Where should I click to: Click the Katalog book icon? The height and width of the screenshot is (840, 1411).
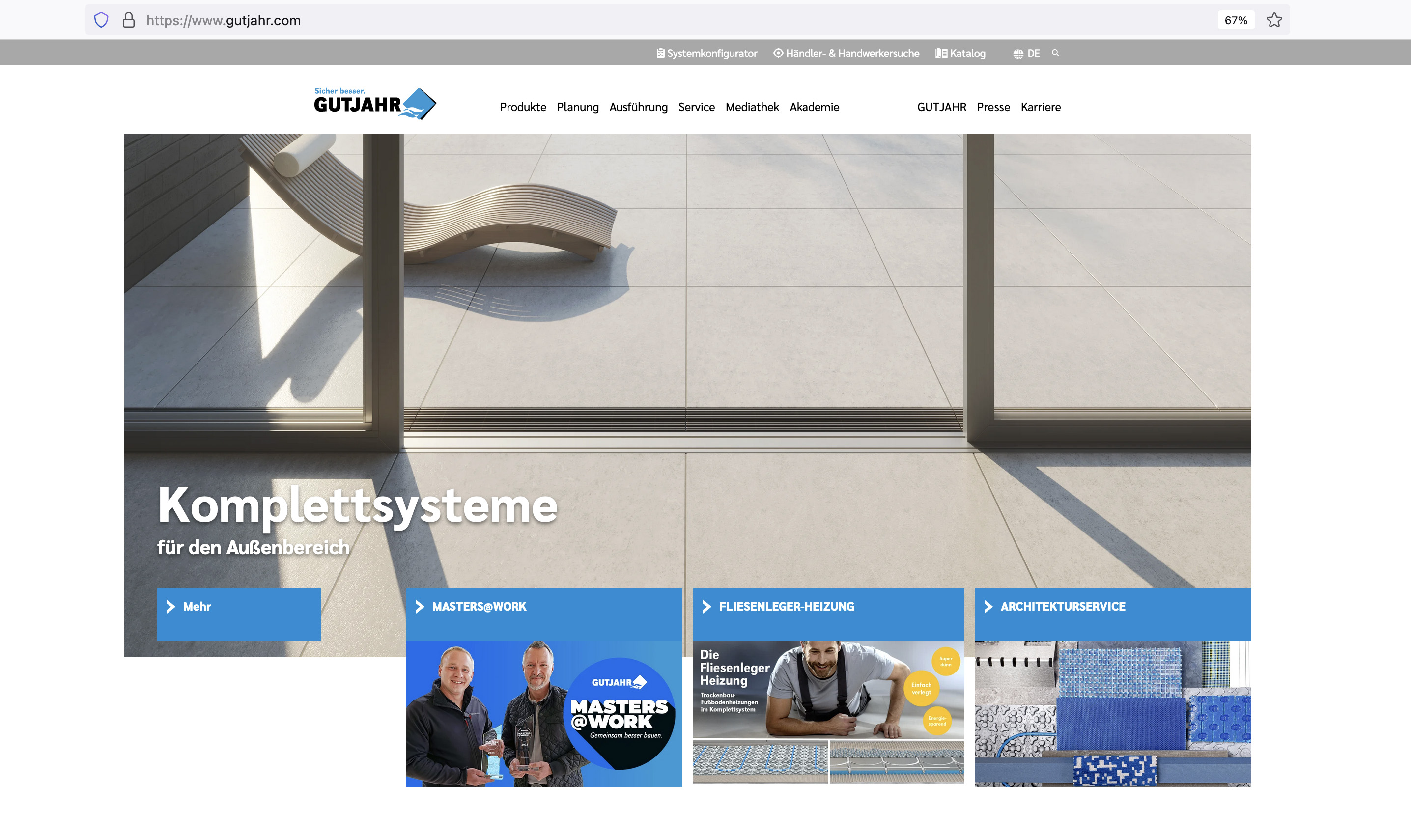pyautogui.click(x=941, y=53)
